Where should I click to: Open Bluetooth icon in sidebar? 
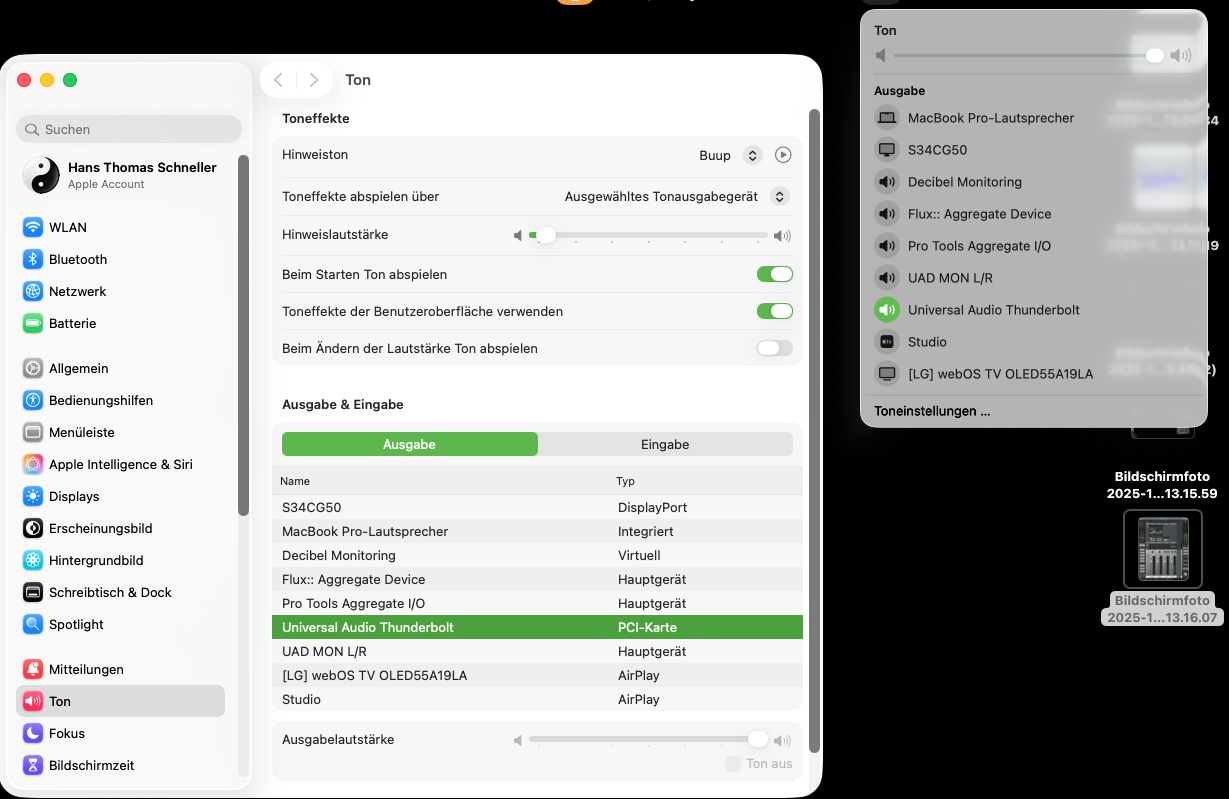[33, 259]
